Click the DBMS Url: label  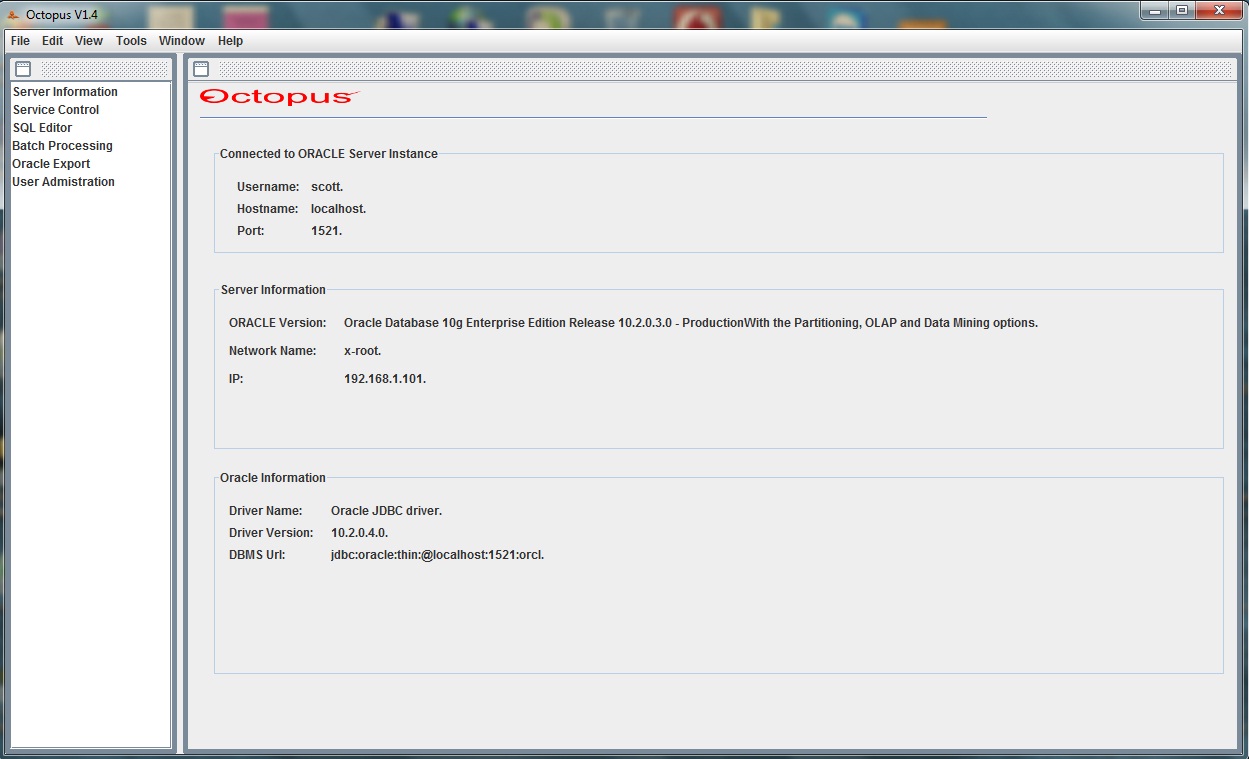(x=258, y=555)
